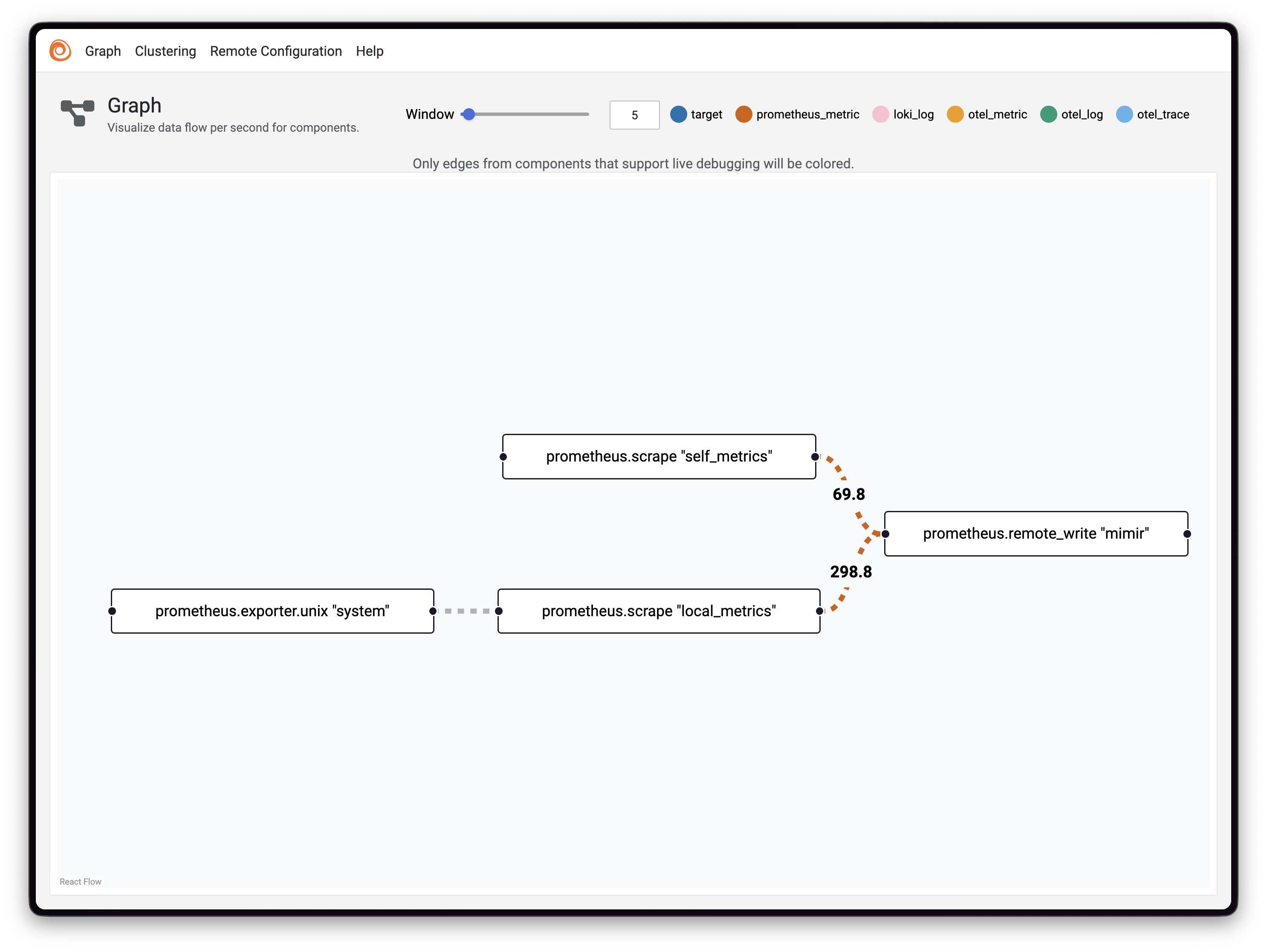Click the prometheus_metric legend color dot

click(x=743, y=115)
